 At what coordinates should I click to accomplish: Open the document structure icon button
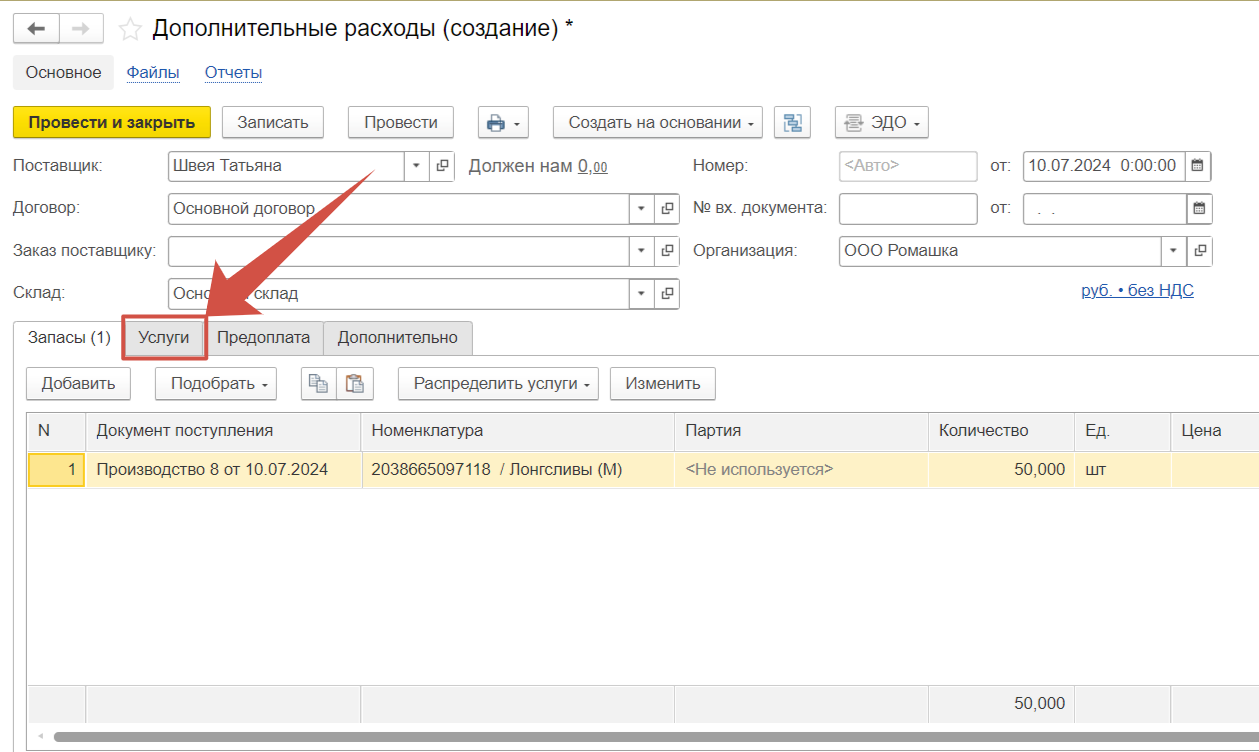point(793,123)
